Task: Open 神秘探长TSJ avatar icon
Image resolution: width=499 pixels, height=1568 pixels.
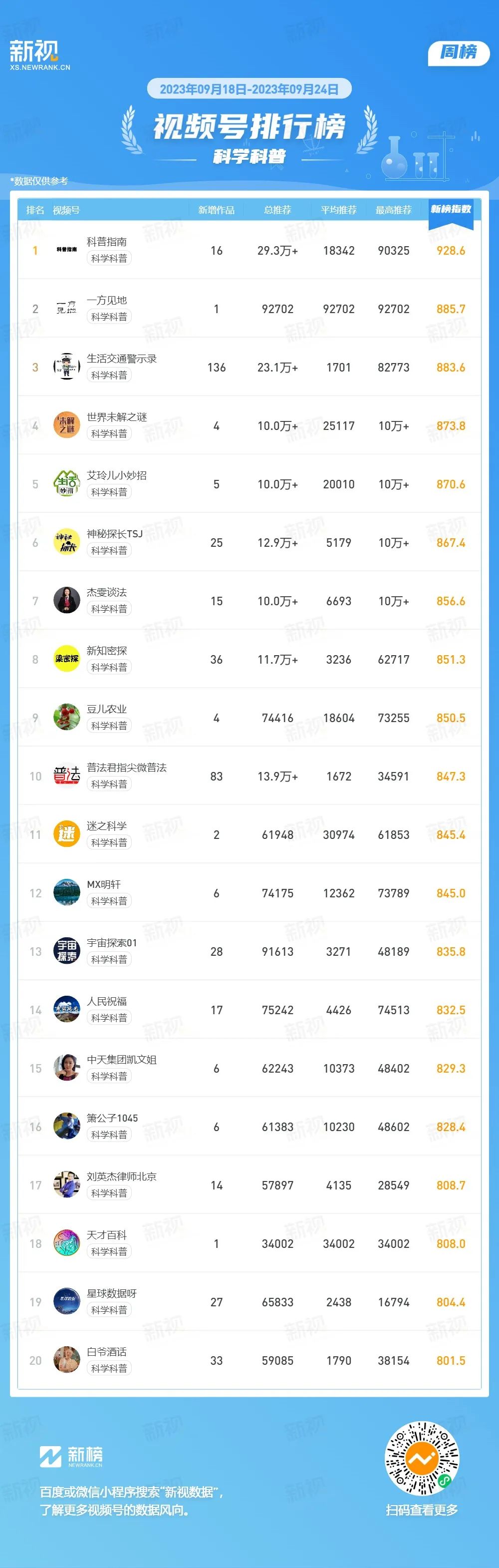Action: (x=67, y=542)
